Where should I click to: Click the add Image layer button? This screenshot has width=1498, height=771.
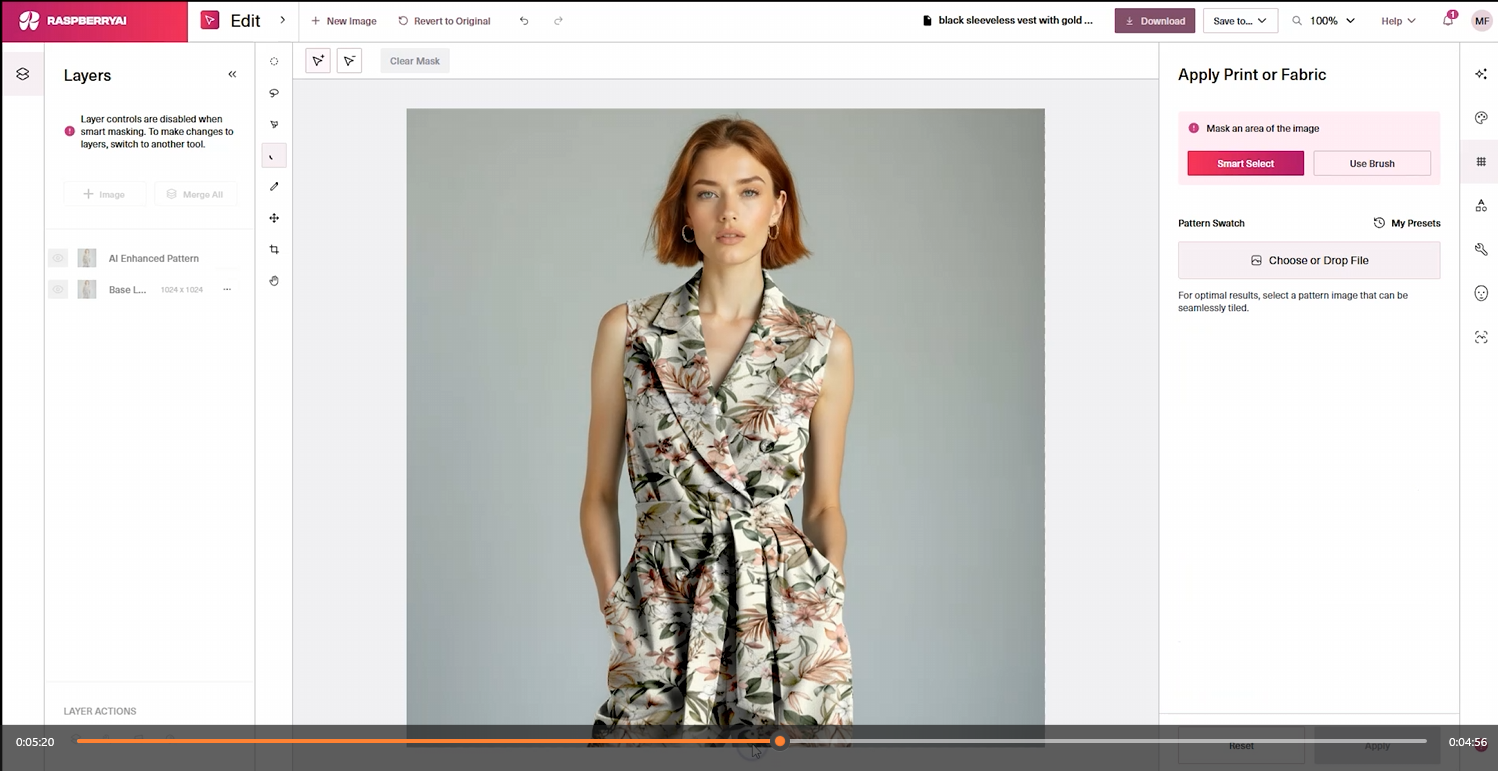point(105,194)
